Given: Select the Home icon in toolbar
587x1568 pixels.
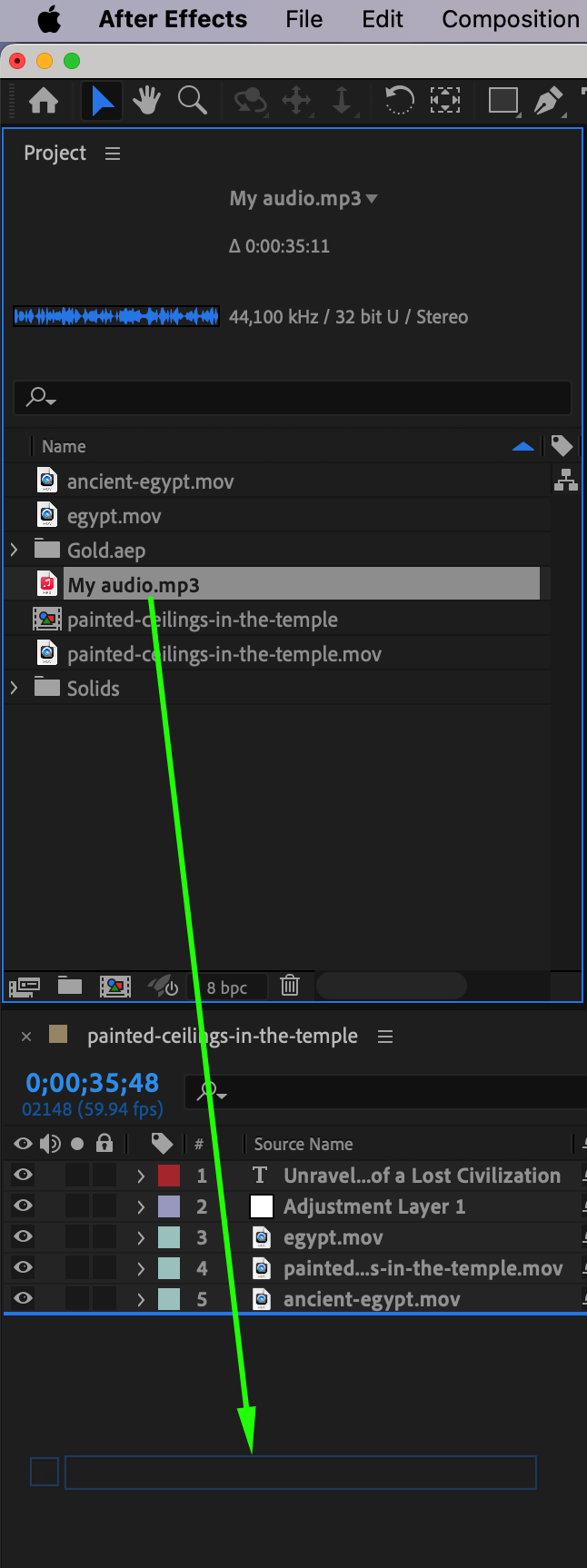Looking at the screenshot, I should [x=44, y=100].
